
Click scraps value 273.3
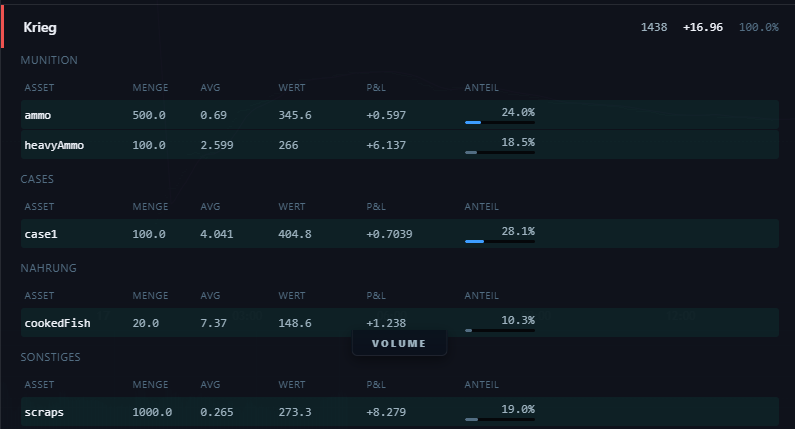(295, 412)
